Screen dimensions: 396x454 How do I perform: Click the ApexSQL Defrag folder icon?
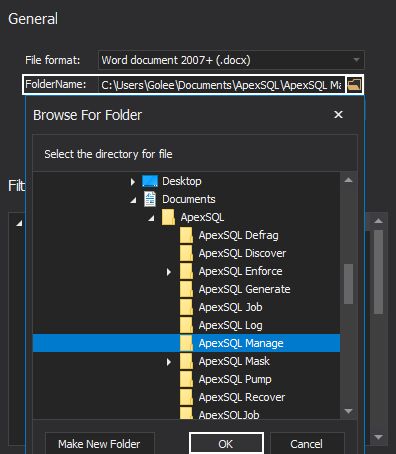point(186,235)
